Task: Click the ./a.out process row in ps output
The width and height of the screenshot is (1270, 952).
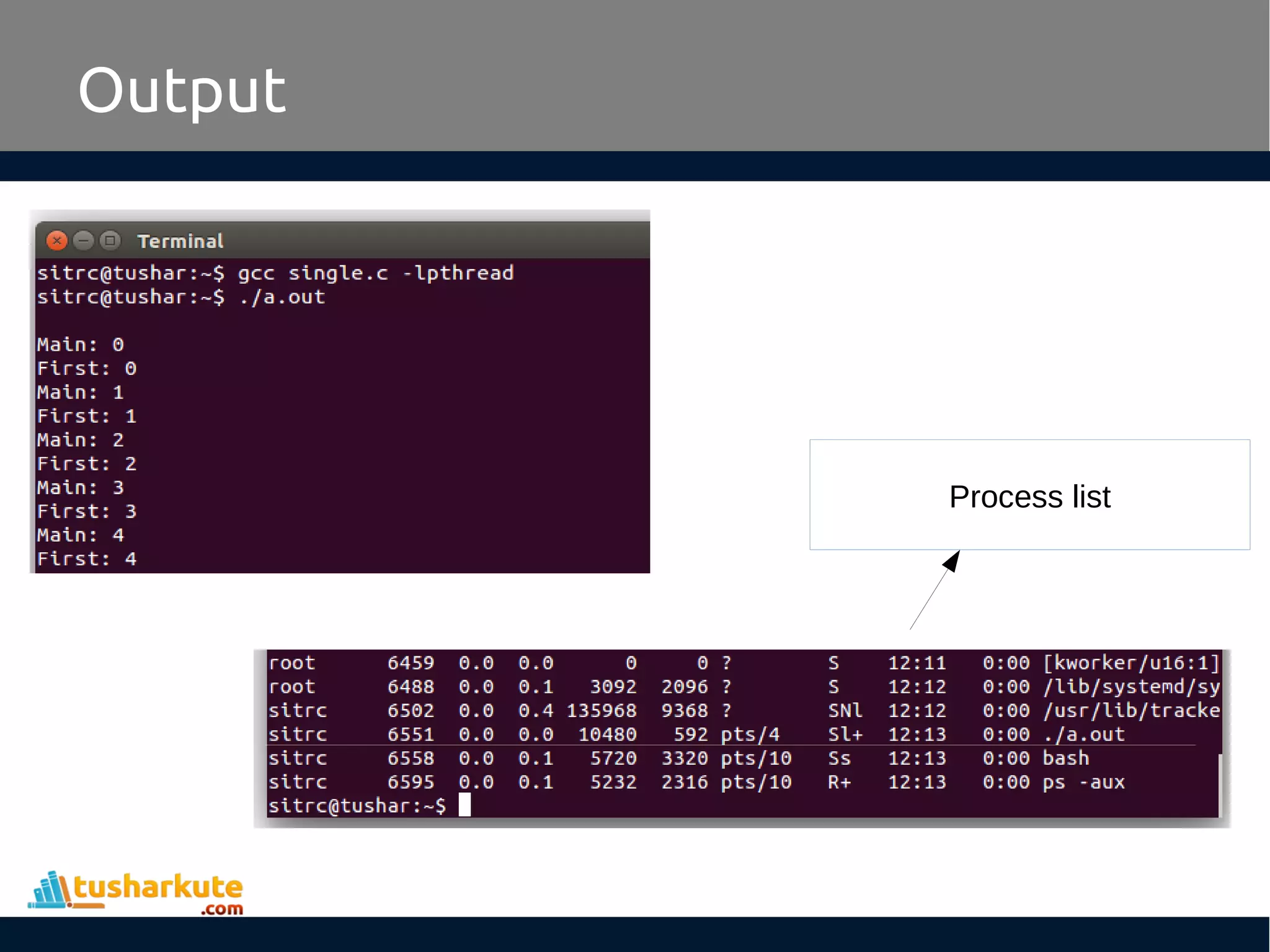Action: (x=1083, y=734)
